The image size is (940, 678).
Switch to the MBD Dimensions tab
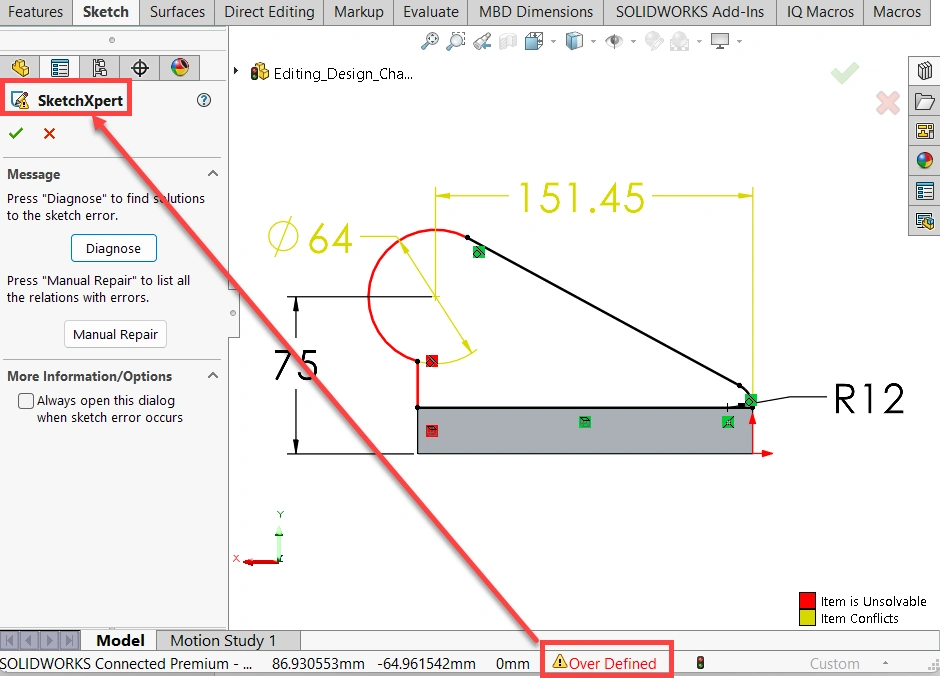(536, 11)
